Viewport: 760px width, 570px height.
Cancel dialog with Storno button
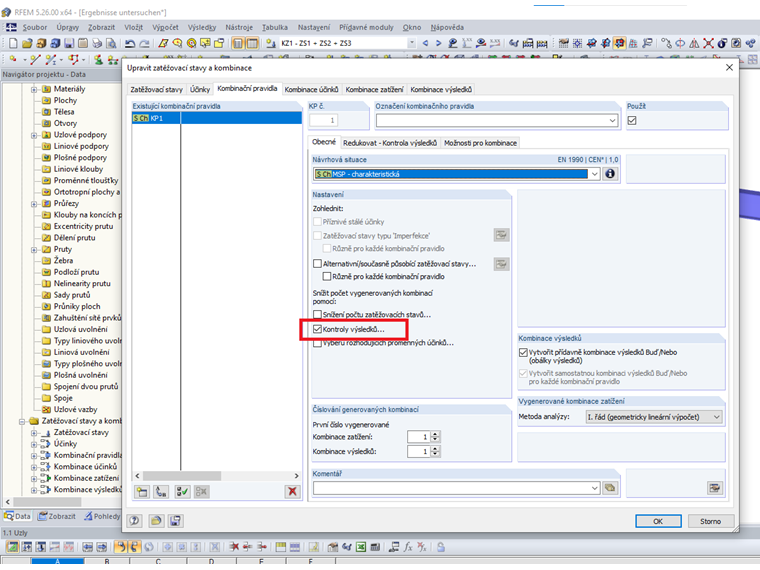click(710, 521)
